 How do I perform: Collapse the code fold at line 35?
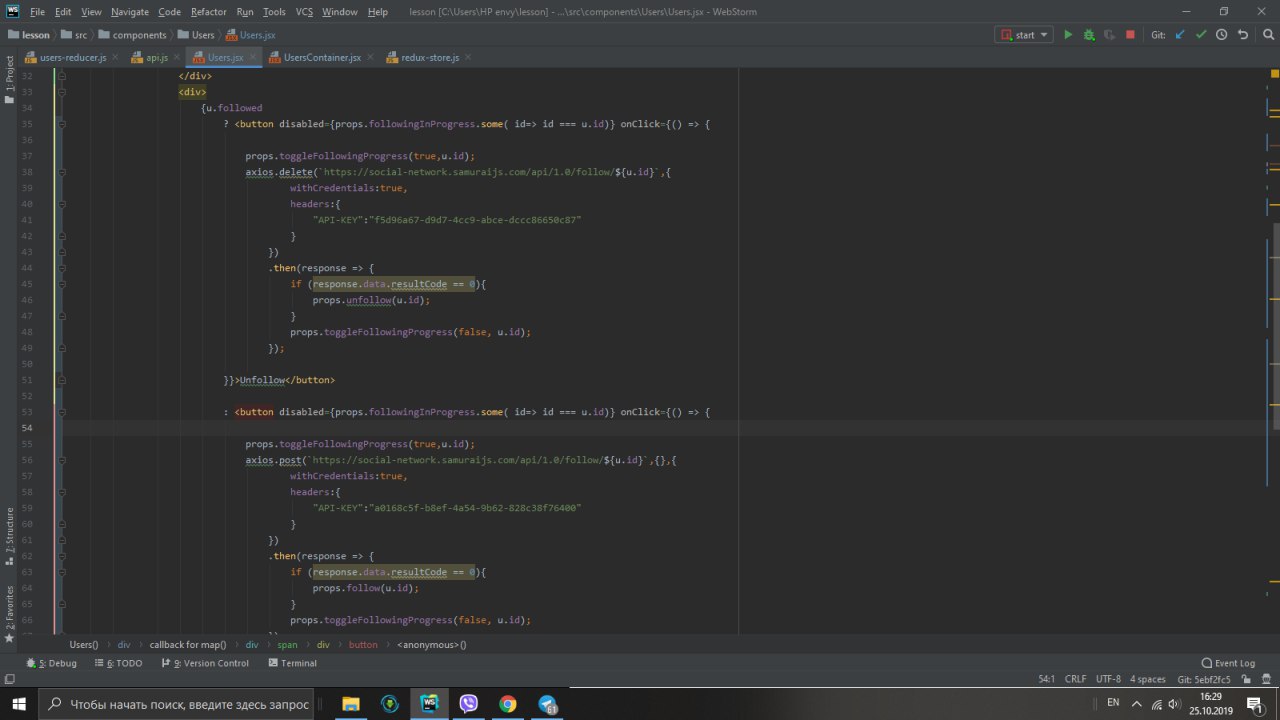(62, 124)
